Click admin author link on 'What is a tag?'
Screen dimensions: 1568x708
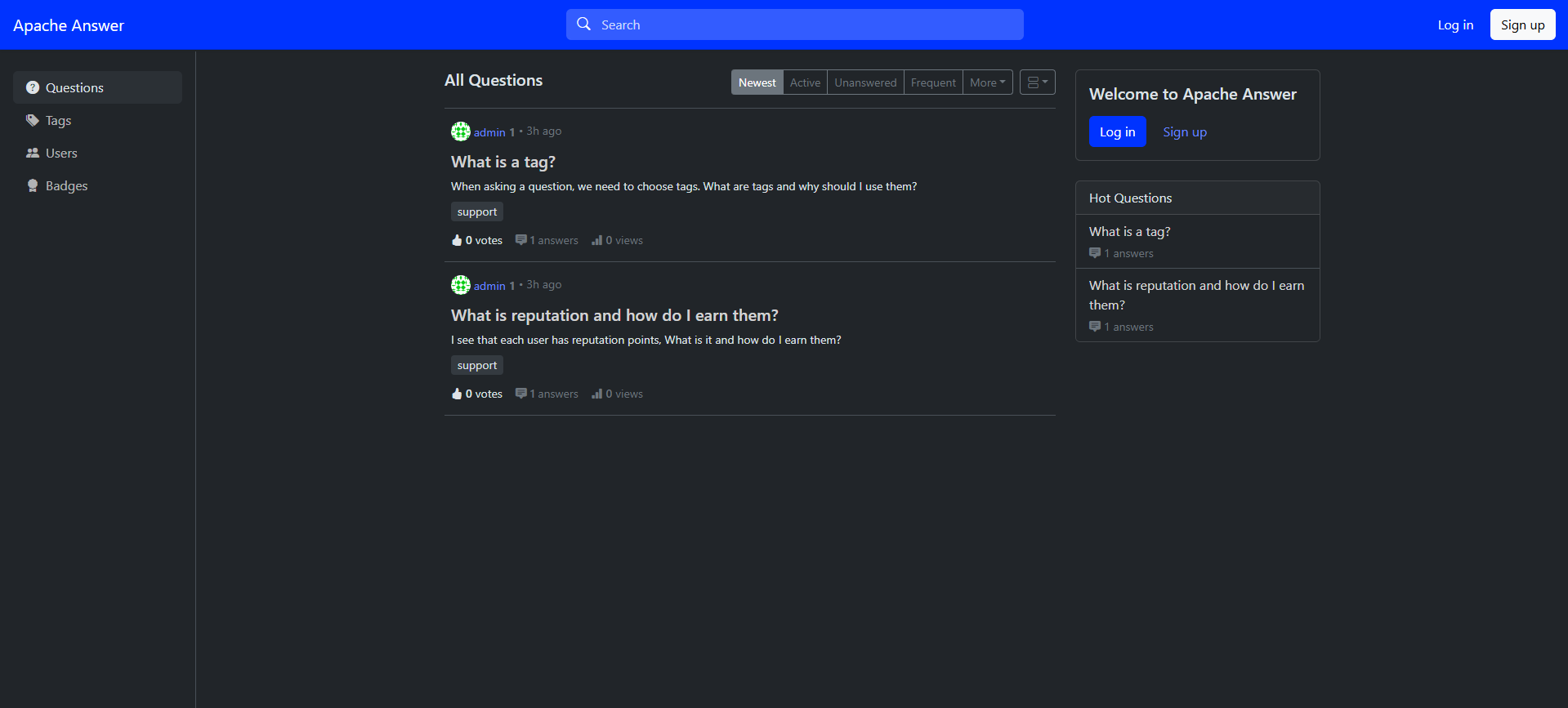tap(489, 132)
